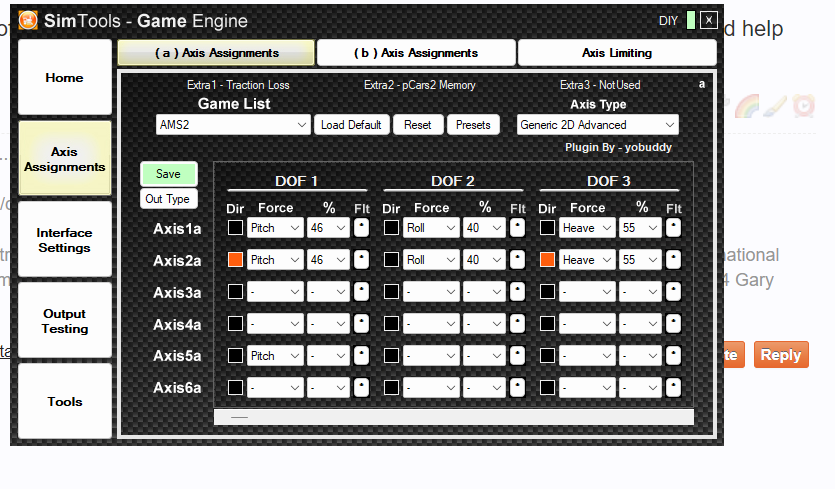Click Axis2a DOF 2 Flt filter button
This screenshot has height=489, width=835.
(517, 259)
